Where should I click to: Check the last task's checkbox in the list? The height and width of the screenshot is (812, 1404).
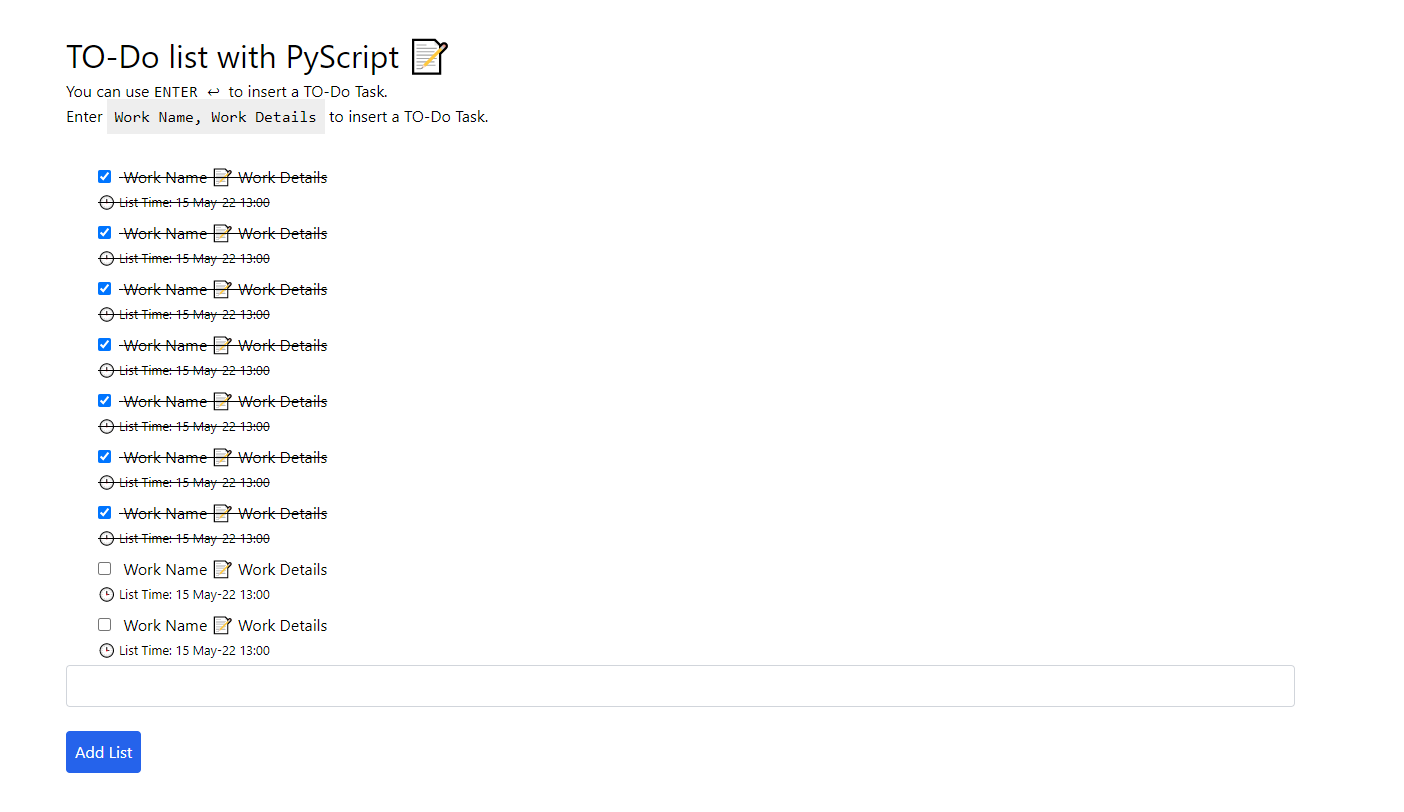(x=105, y=625)
